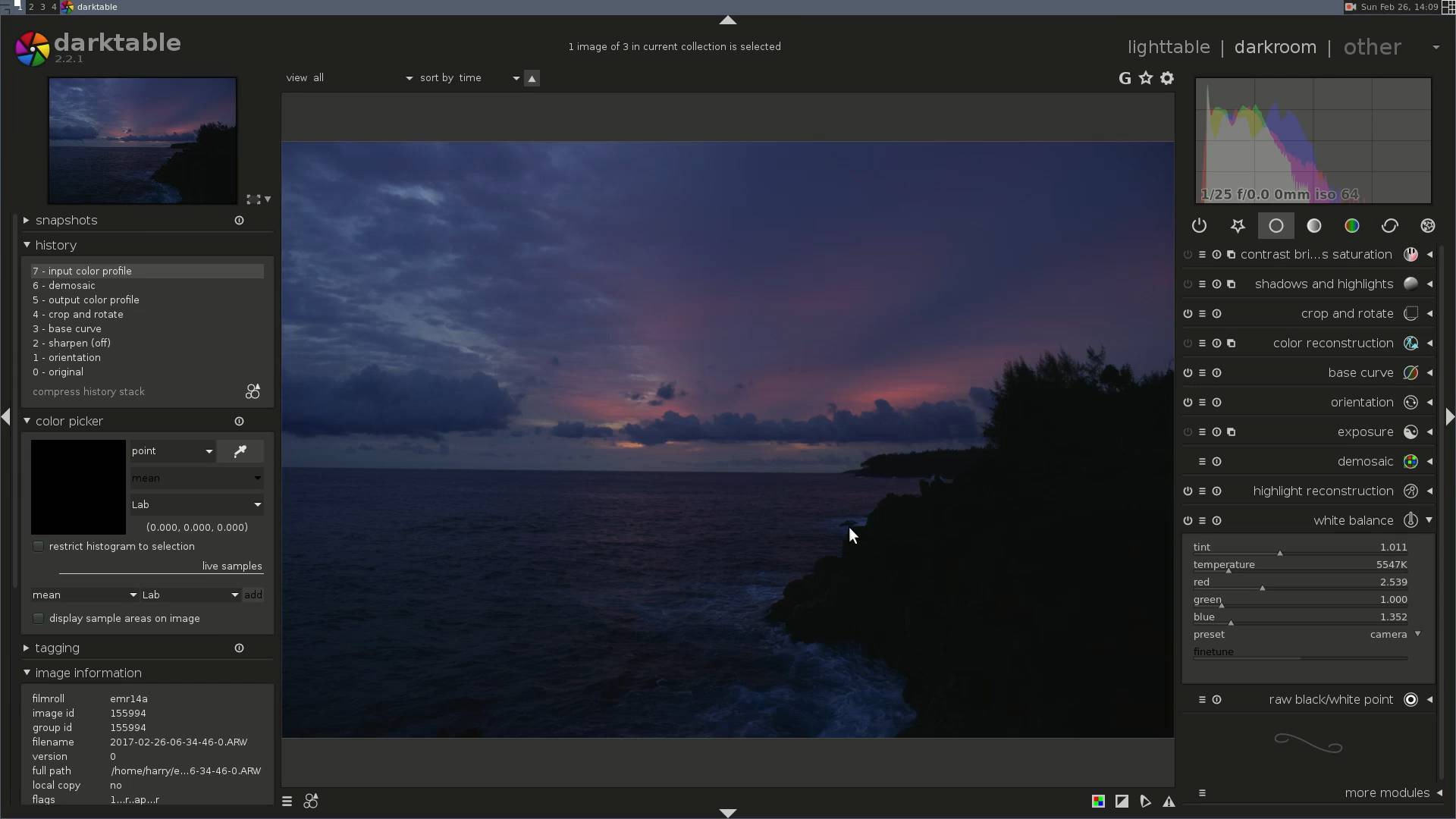Expand the snapshots panel
Image resolution: width=1456 pixels, height=819 pixels.
66,221
